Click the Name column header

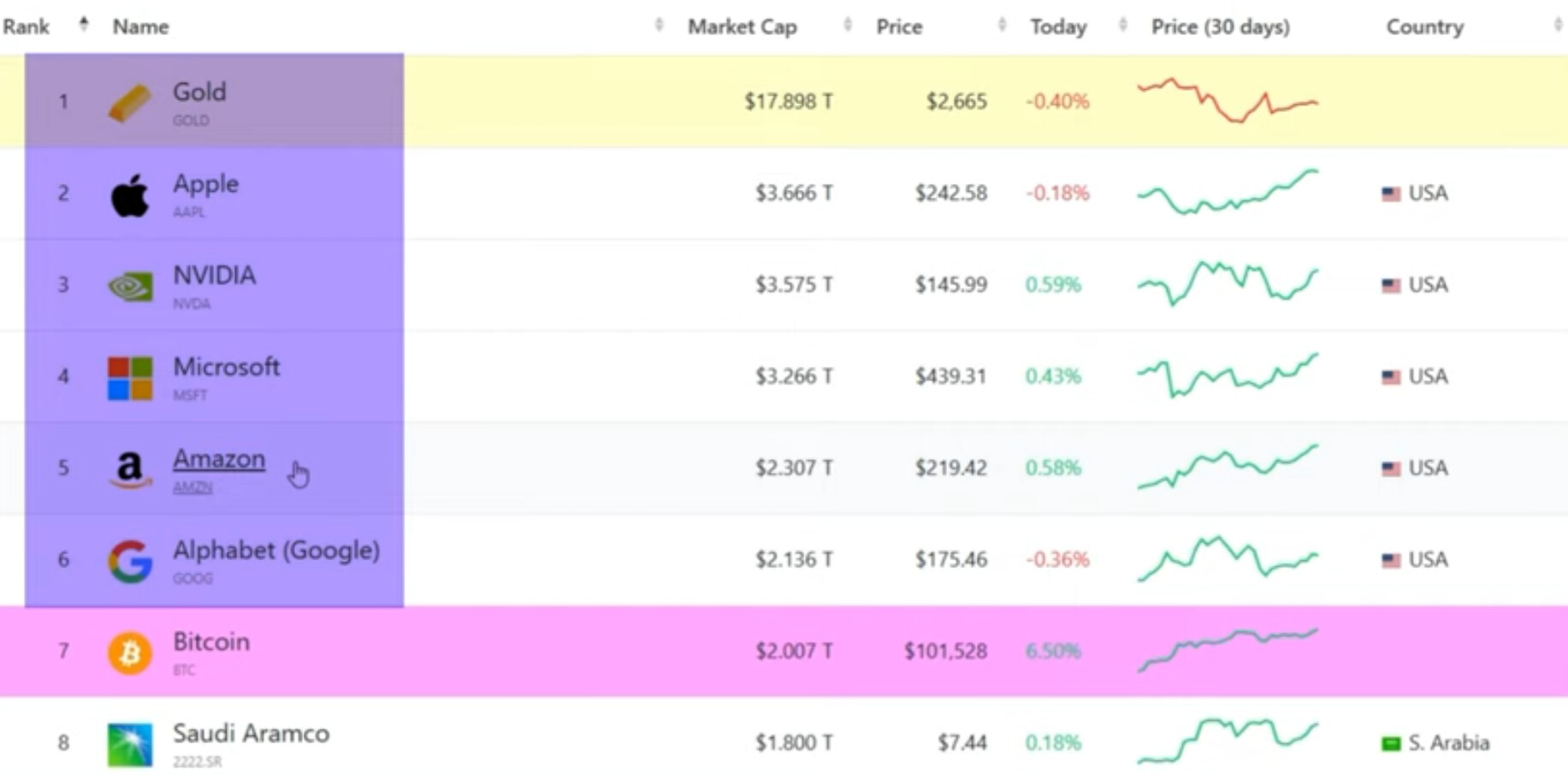click(140, 27)
